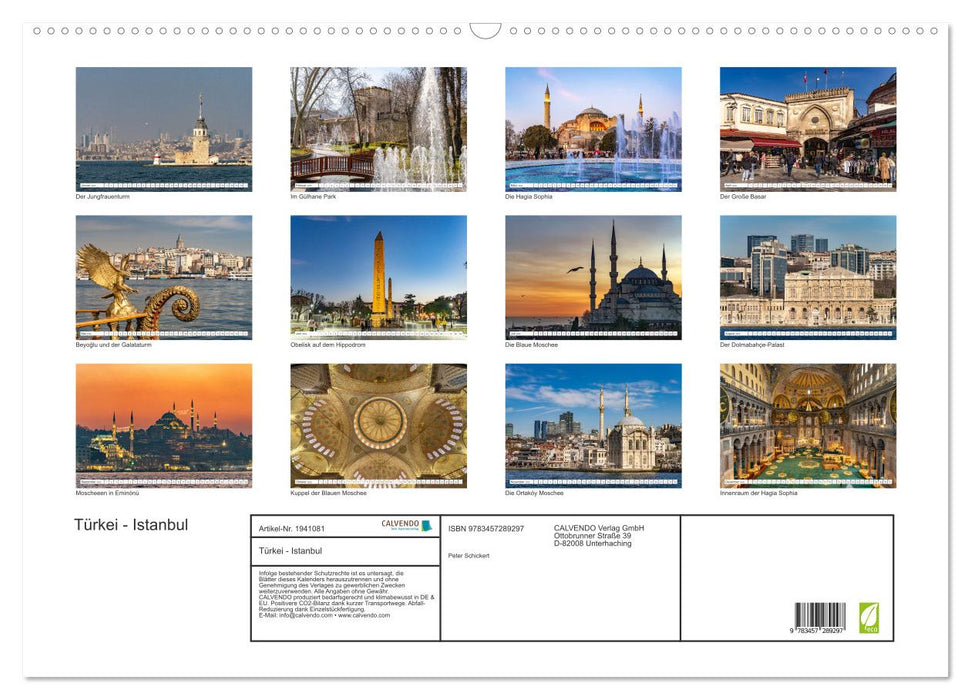Open the Moscheen in Eminönü sunset photo
This screenshot has height=700, width=971.
(x=164, y=425)
